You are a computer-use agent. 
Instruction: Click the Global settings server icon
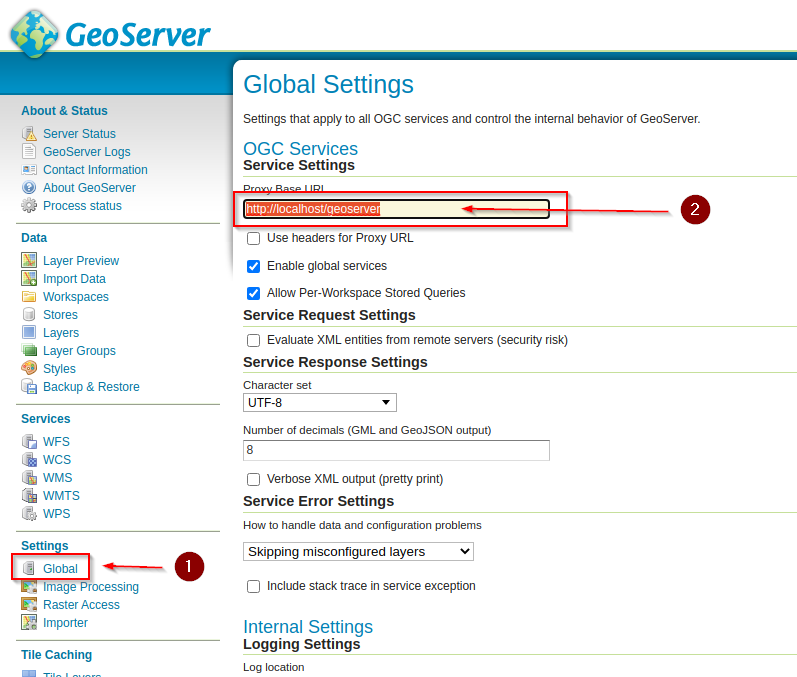click(x=29, y=568)
